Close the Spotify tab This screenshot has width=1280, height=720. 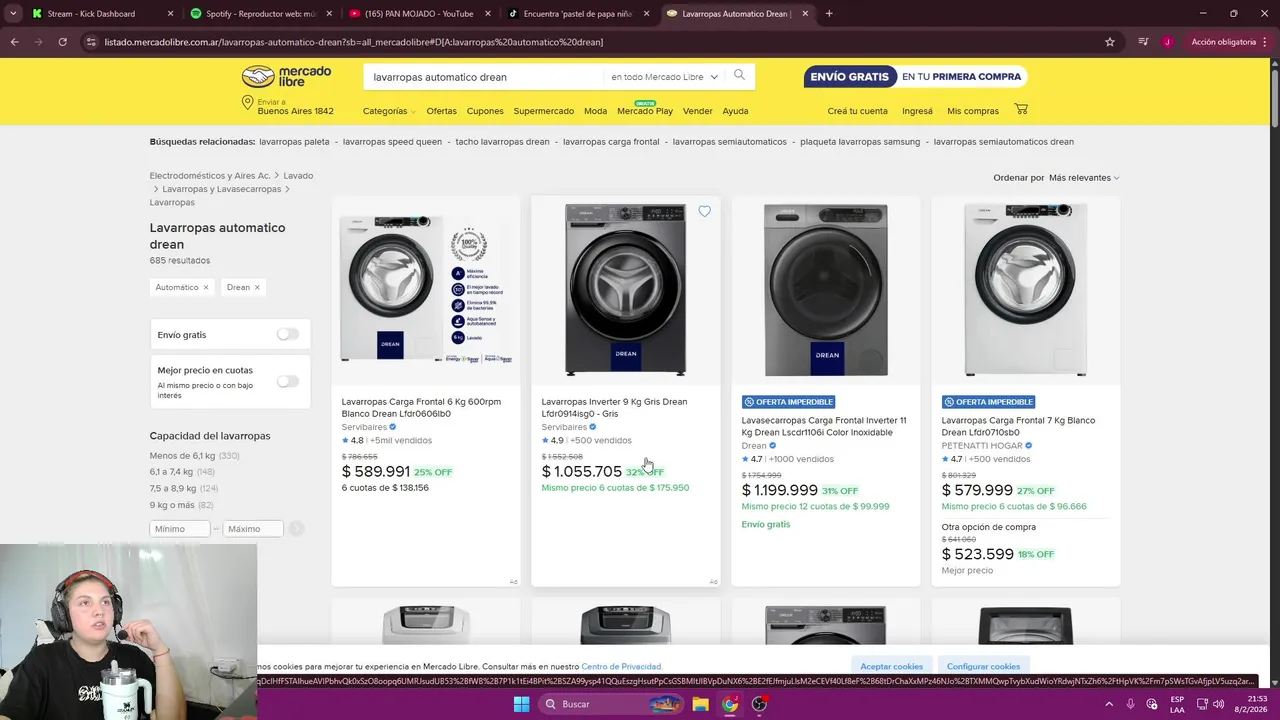(x=331, y=14)
